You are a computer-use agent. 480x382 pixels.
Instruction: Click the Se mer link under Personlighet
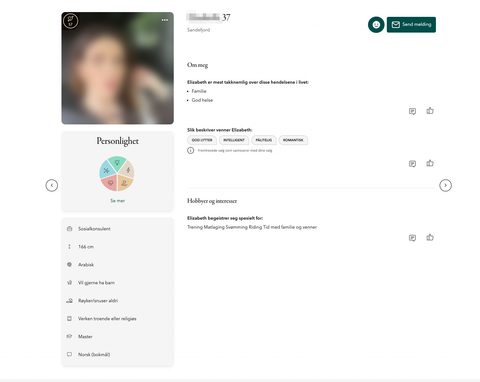click(117, 201)
